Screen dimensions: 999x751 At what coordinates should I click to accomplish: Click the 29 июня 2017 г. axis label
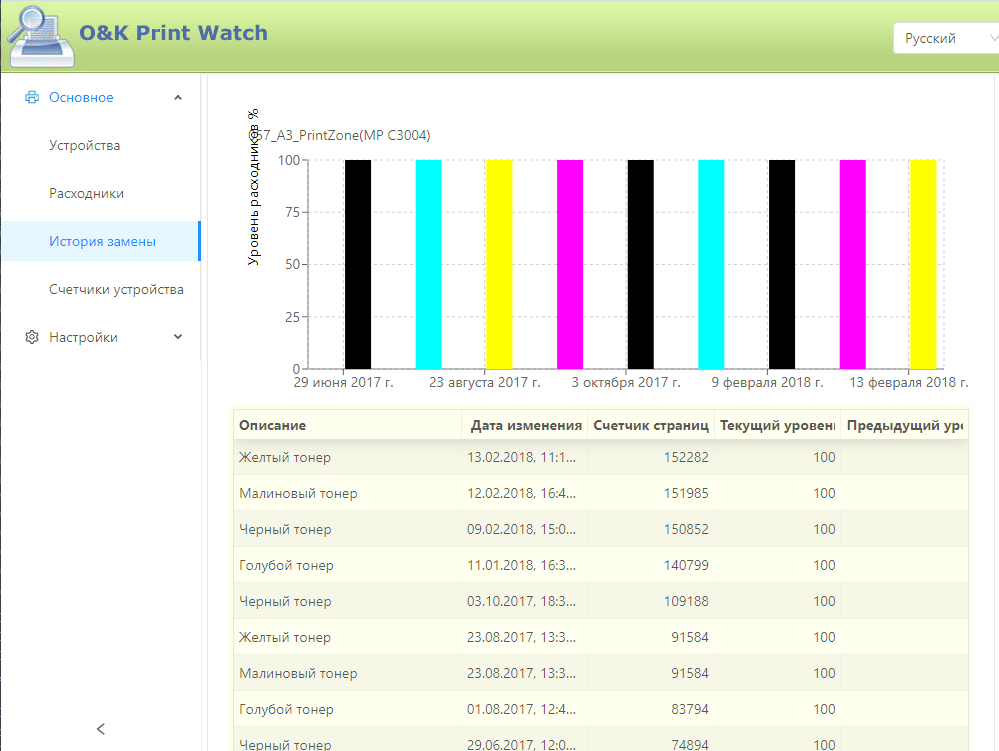pos(343,382)
